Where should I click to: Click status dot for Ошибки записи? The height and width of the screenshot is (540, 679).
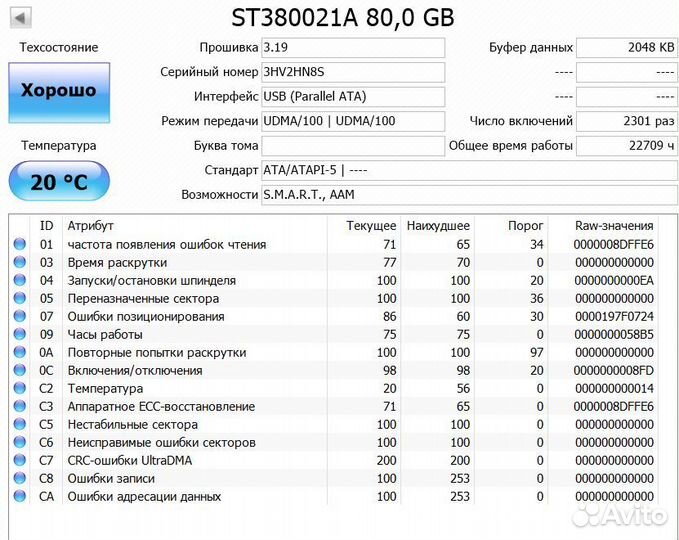tap(19, 478)
